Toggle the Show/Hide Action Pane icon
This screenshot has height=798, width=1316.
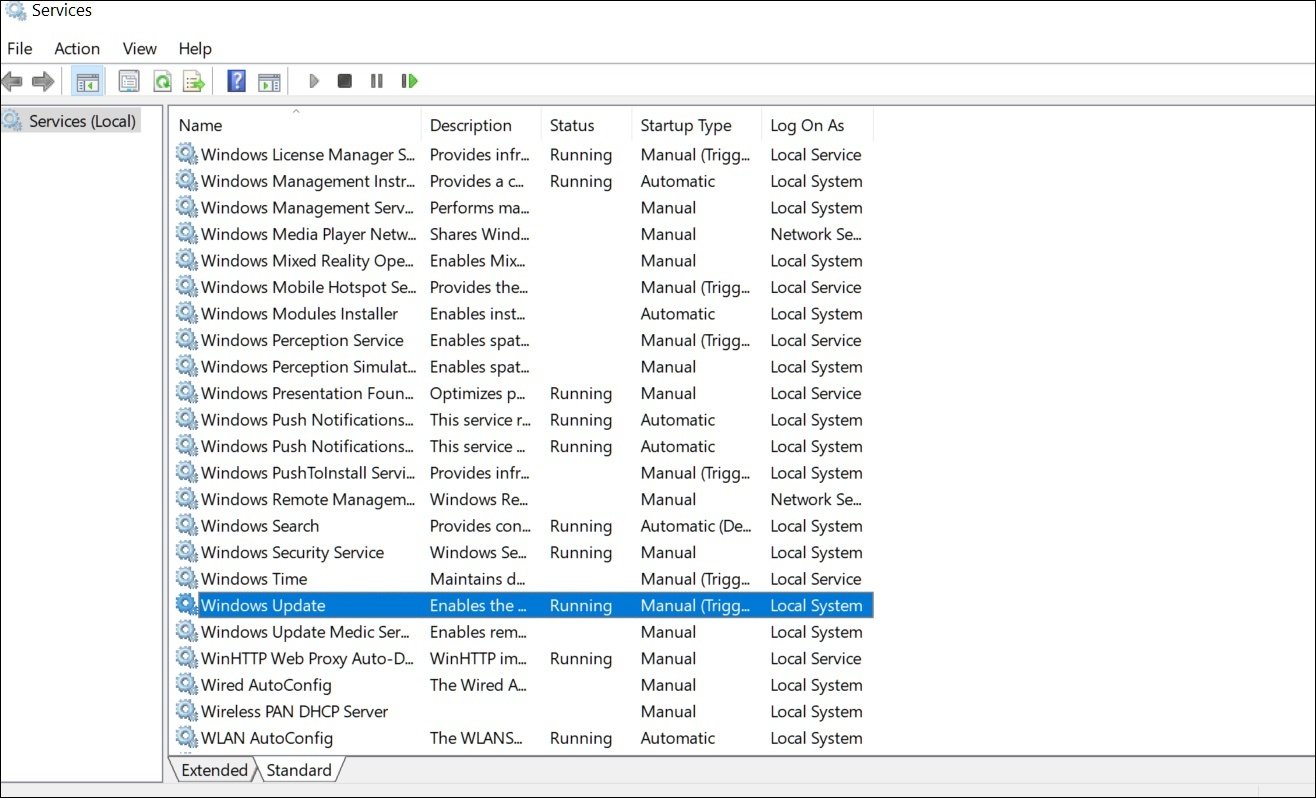[x=269, y=81]
